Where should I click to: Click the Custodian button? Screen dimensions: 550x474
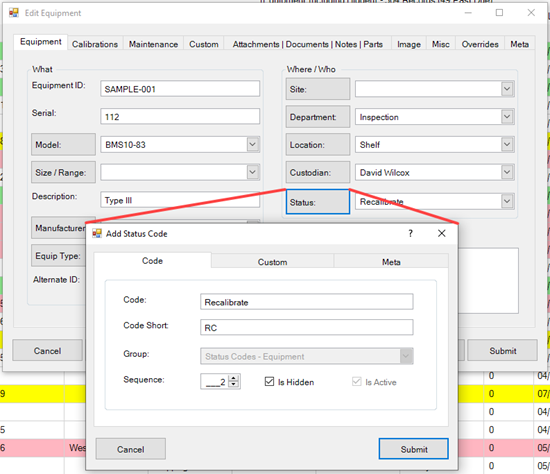coord(318,172)
